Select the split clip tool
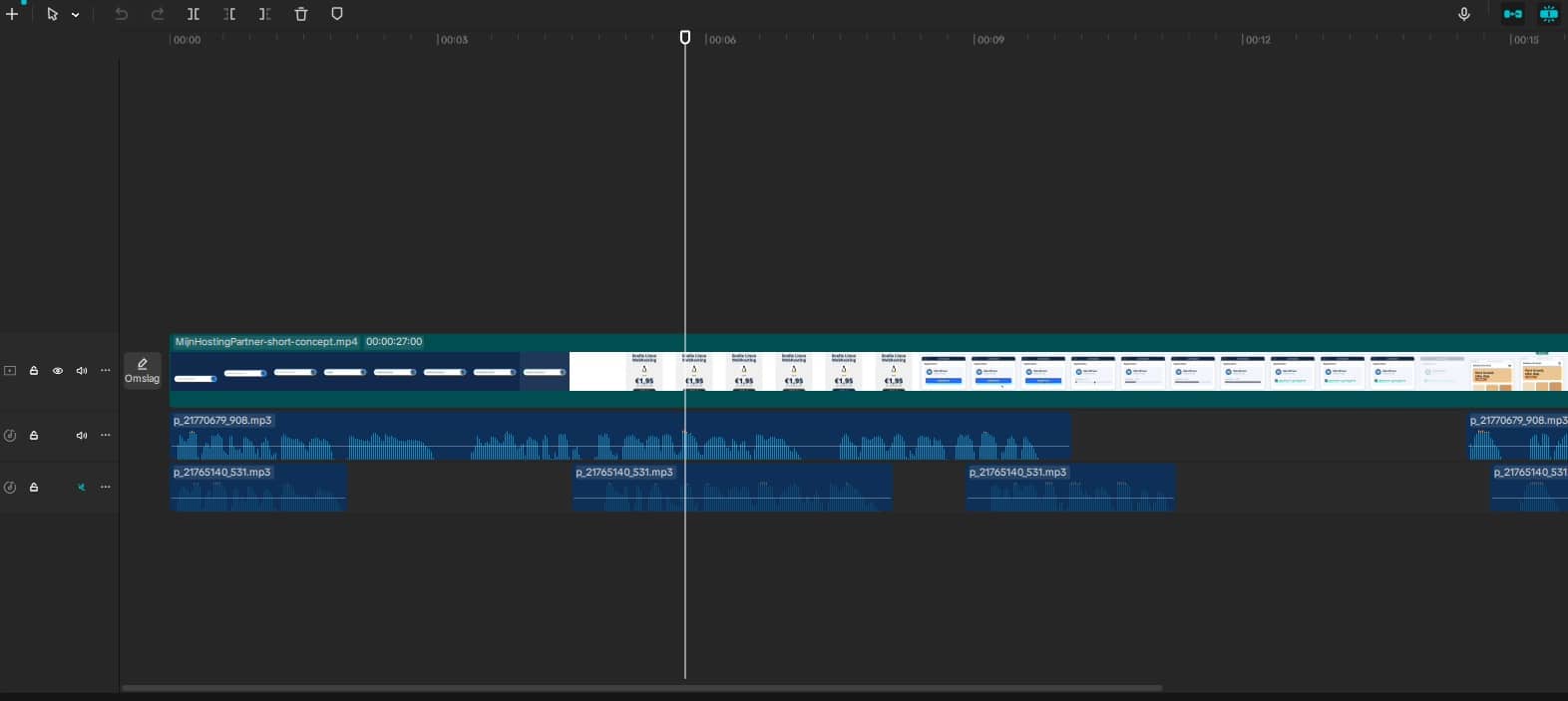1568x701 pixels. (x=194, y=14)
